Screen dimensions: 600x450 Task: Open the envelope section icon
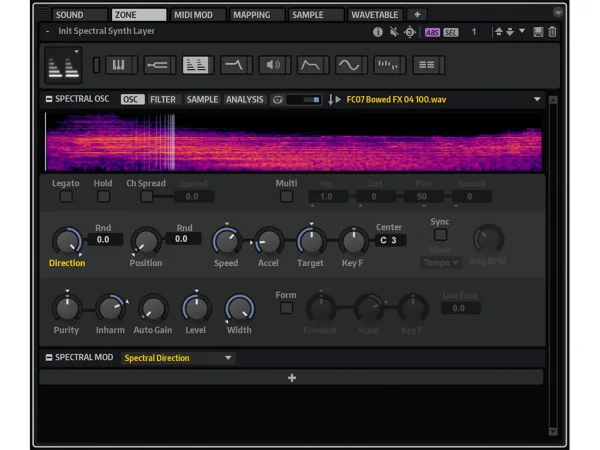coord(310,65)
